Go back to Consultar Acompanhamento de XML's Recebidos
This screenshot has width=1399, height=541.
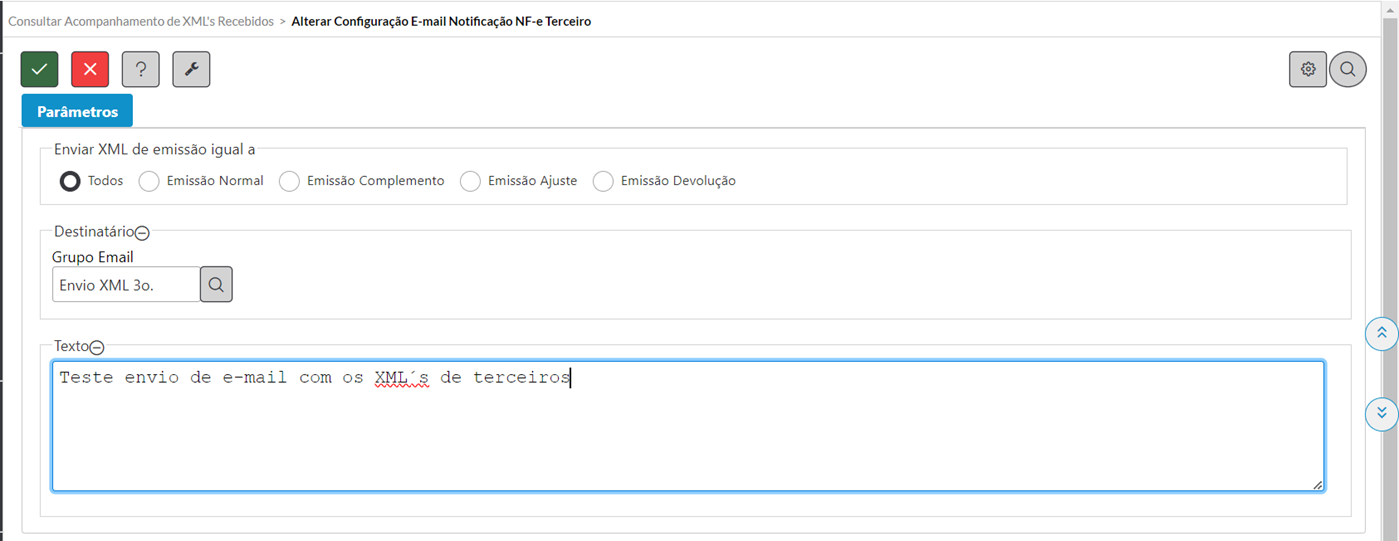click(141, 21)
